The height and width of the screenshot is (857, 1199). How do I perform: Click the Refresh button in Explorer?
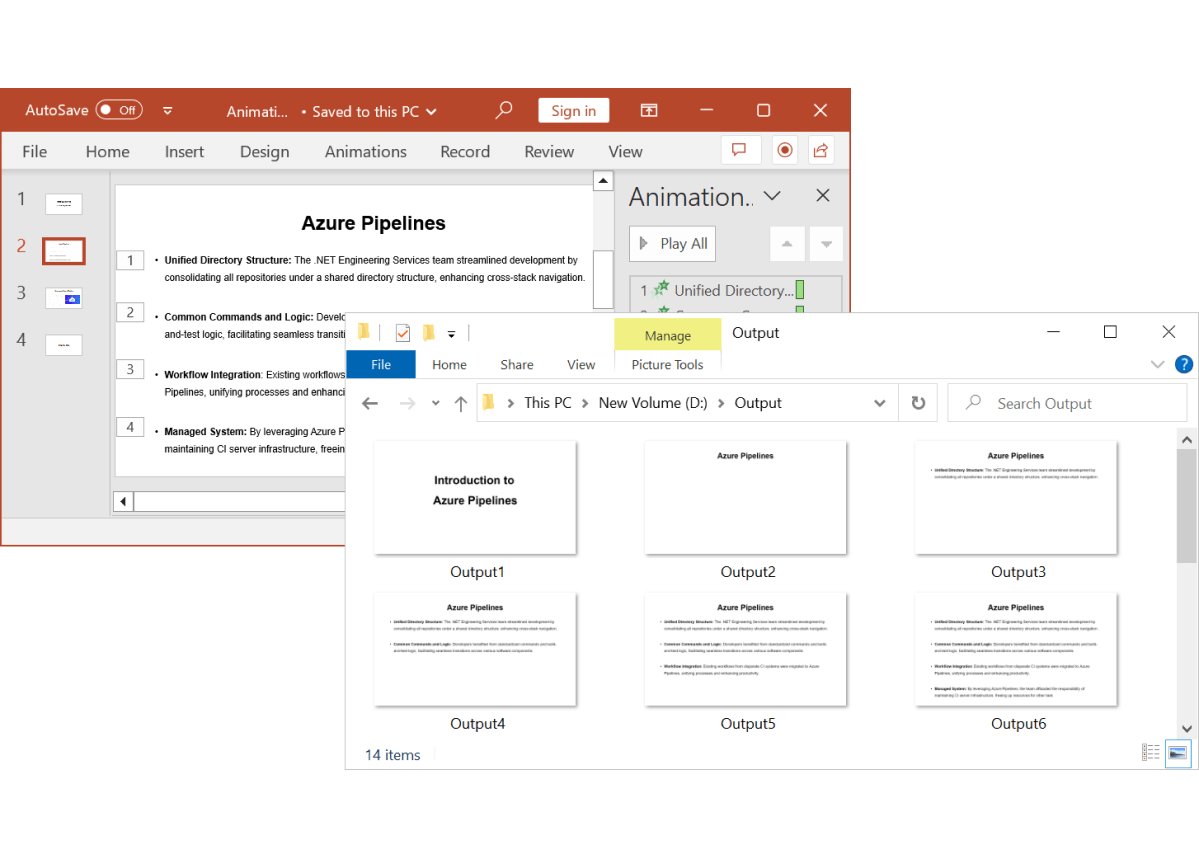pyautogui.click(x=918, y=403)
